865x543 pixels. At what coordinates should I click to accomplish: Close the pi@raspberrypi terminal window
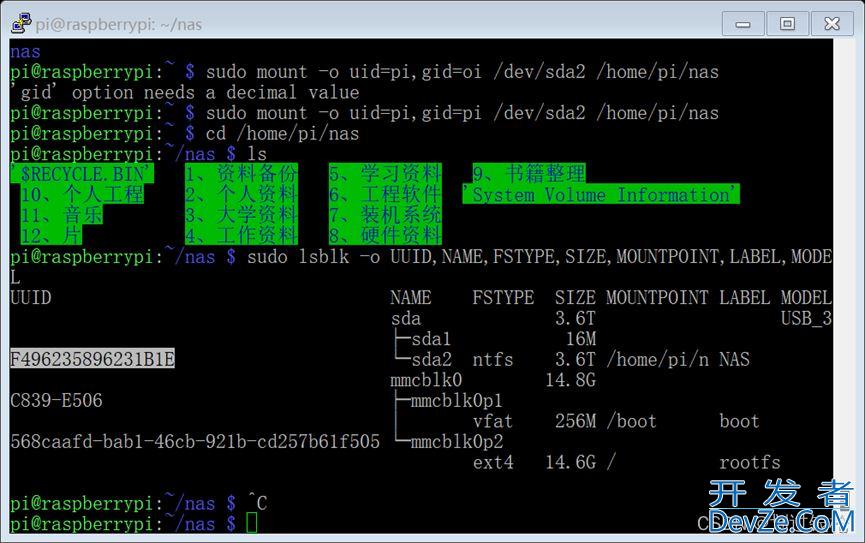[832, 24]
